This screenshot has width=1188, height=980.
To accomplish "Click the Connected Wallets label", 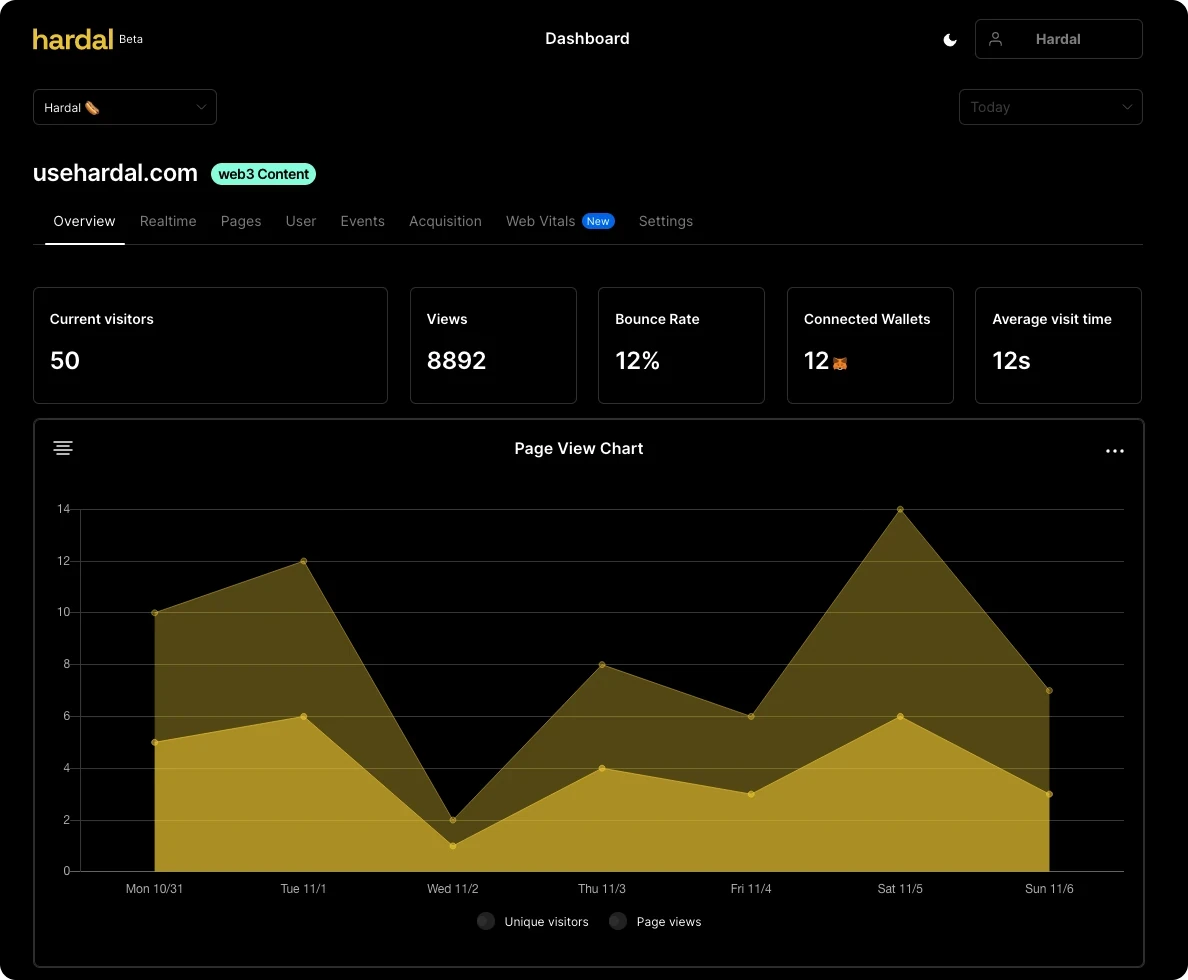I will 867,319.
